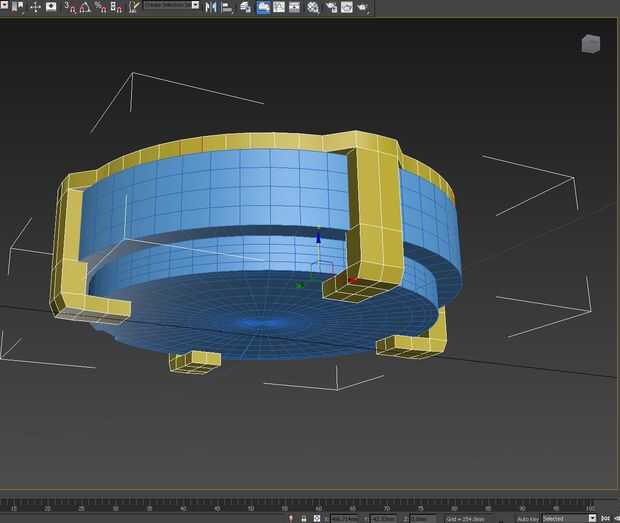The height and width of the screenshot is (523, 620).
Task: Open the Curve Editor
Action: 281,7
